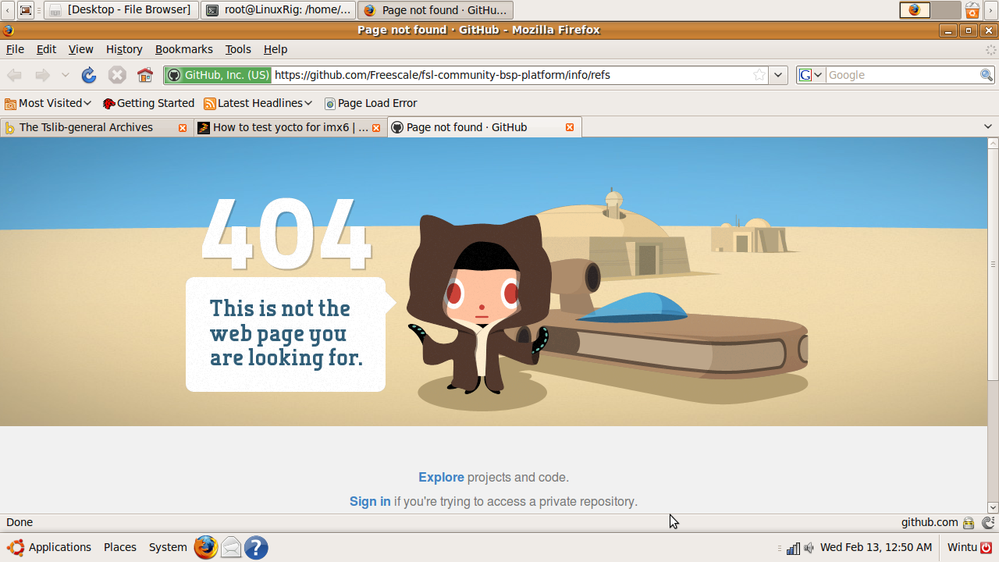Screen dimensions: 999x562
Task: Open recent pages history dropdown arrow
Action: click(x=65, y=75)
